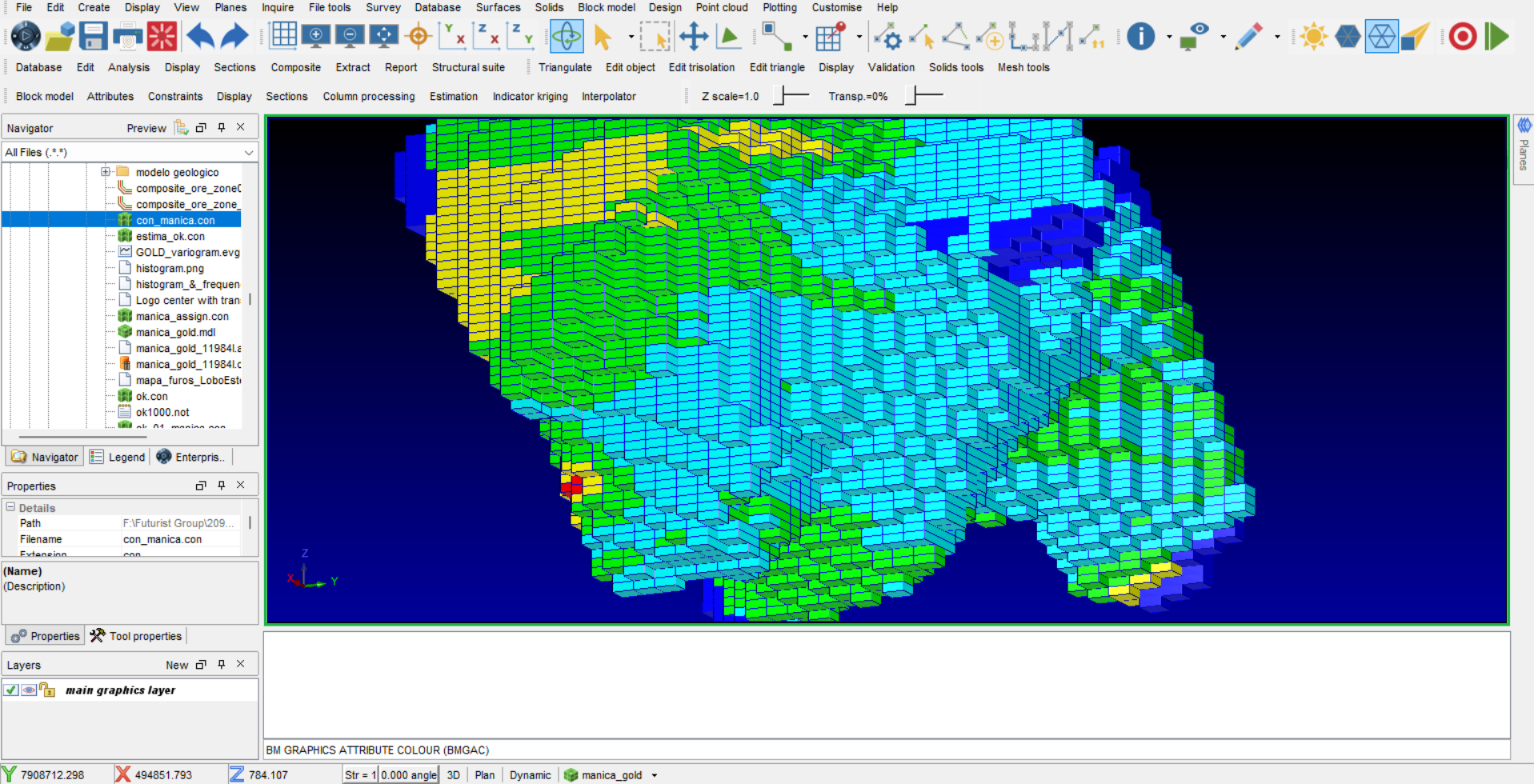
Task: Toggle the main graphics layer lock icon
Action: tap(47, 690)
